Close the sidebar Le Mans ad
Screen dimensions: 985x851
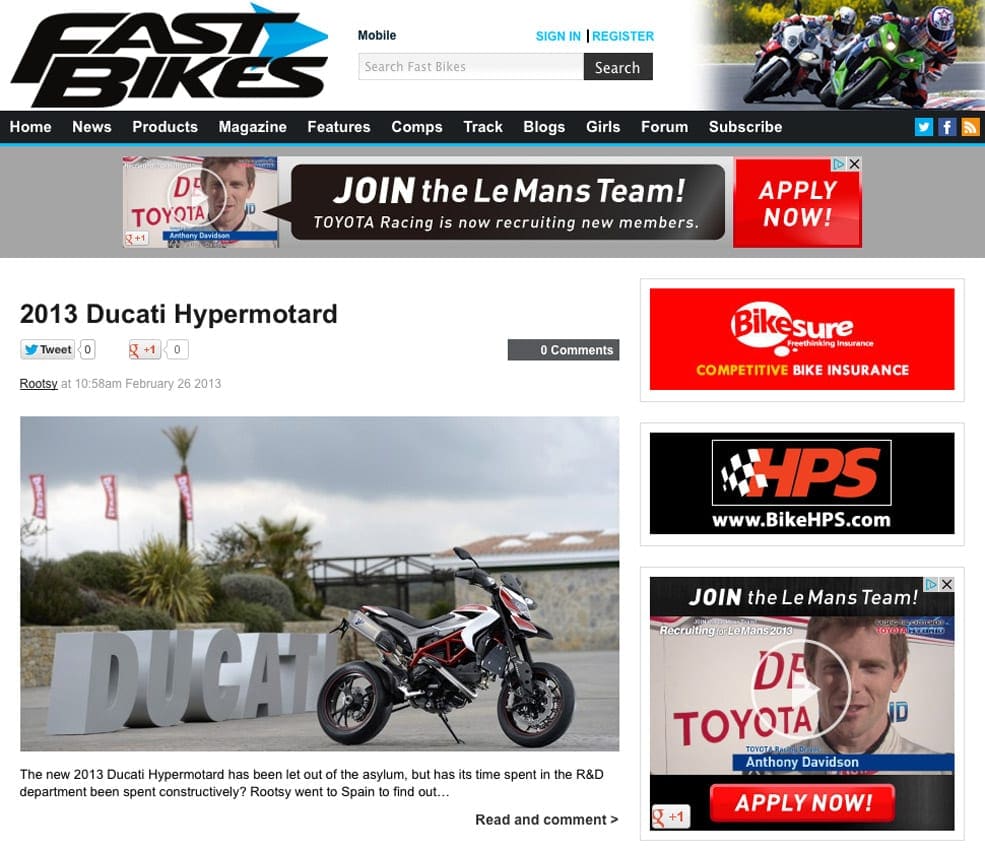coord(947,584)
